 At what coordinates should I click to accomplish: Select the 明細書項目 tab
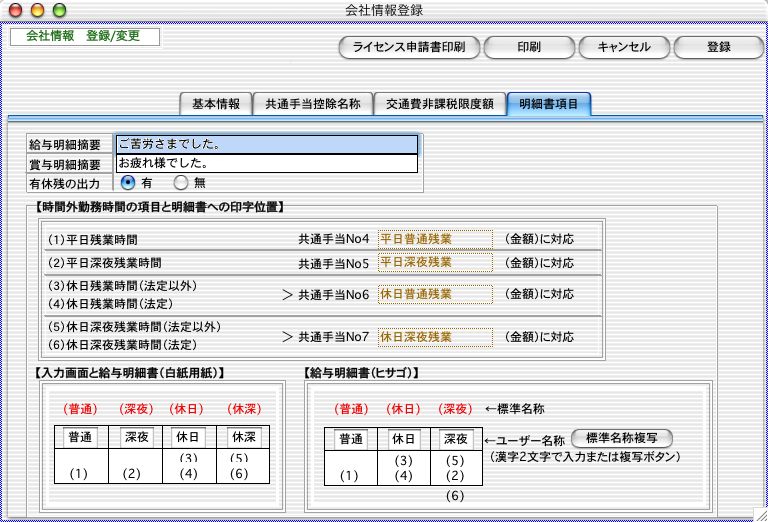tap(548, 103)
